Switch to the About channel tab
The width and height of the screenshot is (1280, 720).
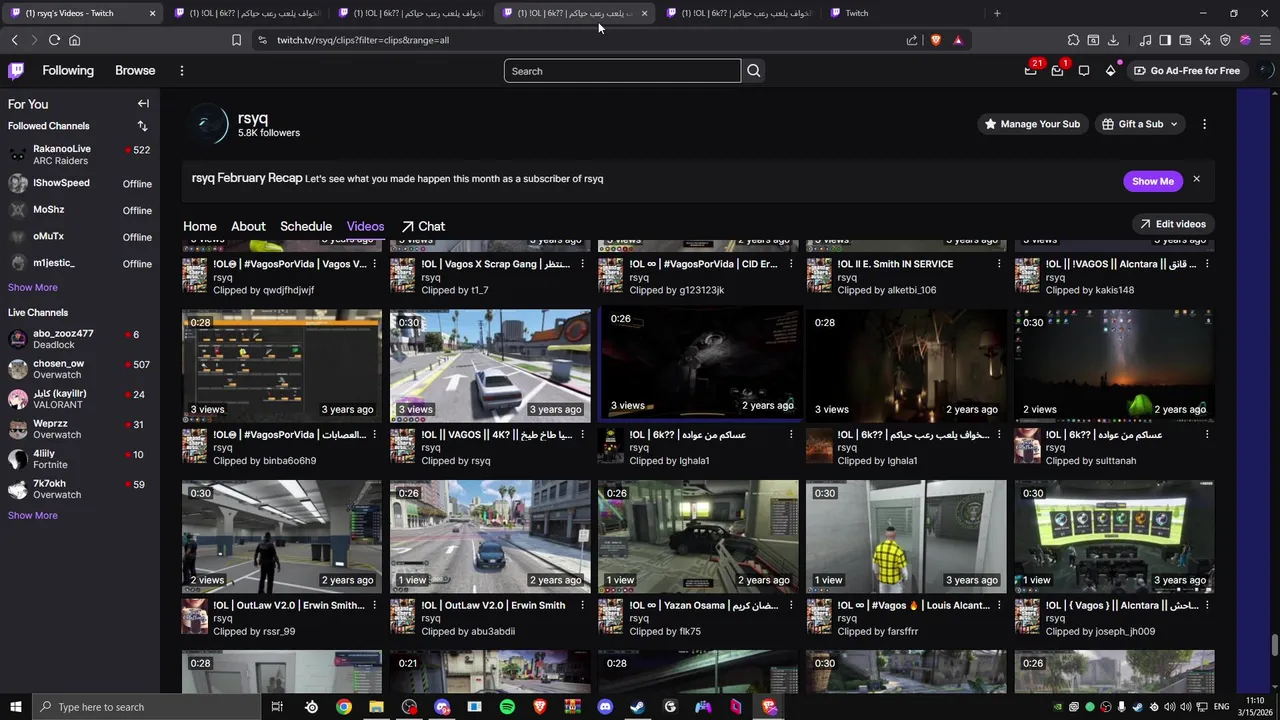click(248, 226)
